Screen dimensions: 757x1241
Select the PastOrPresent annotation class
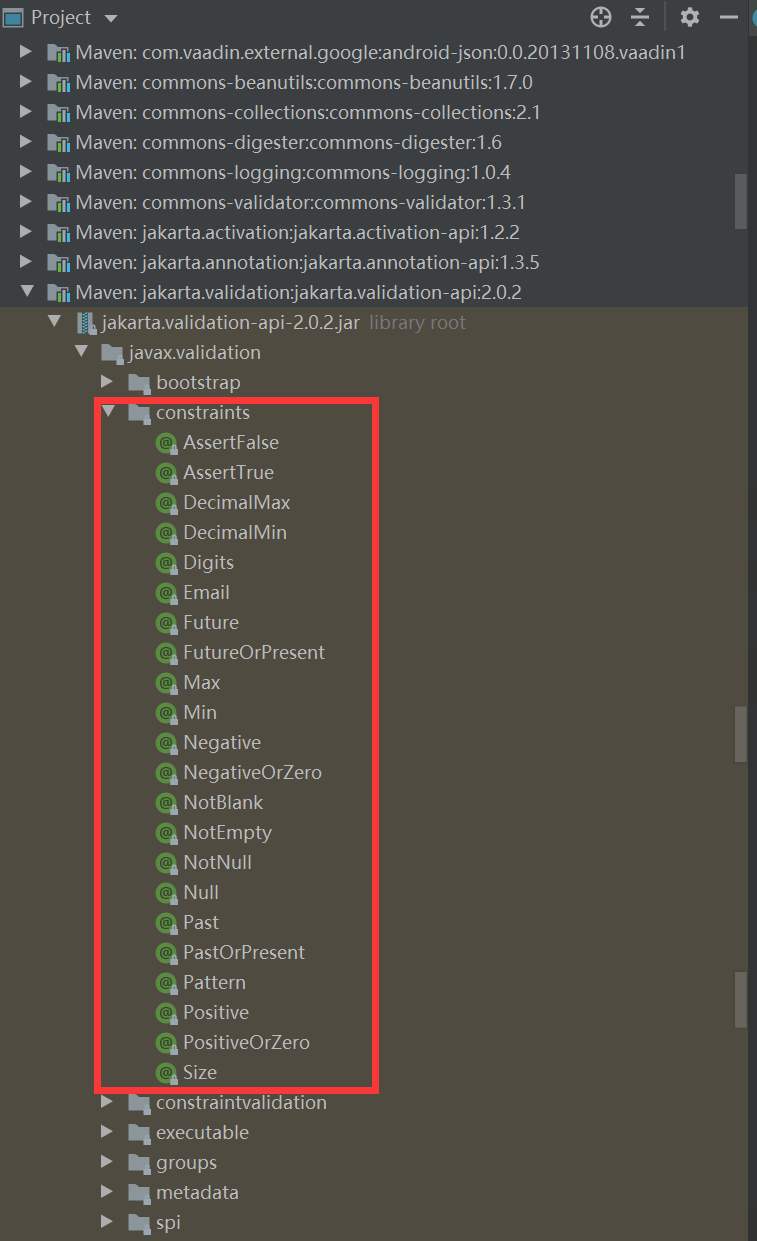(244, 952)
